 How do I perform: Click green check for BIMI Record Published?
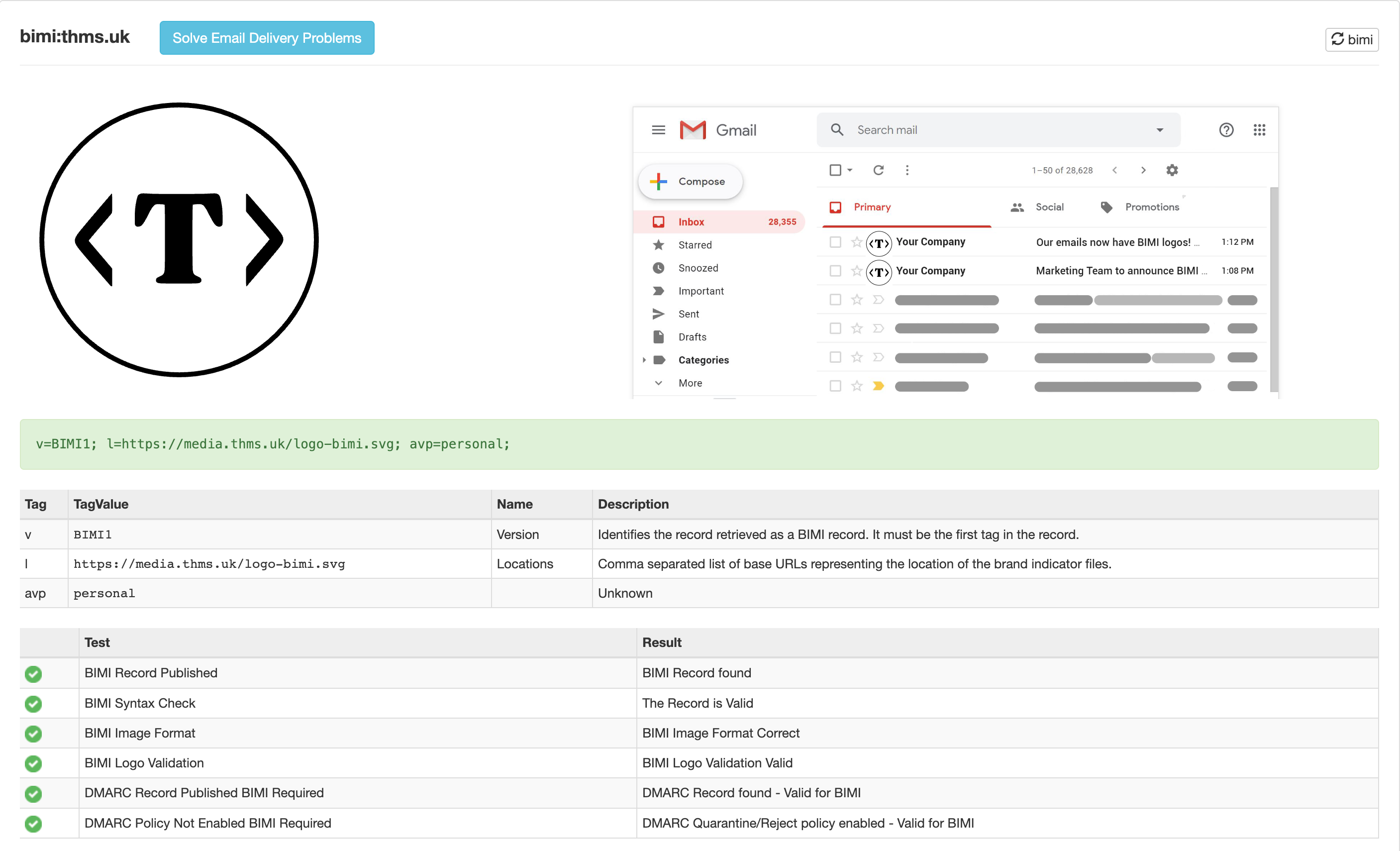point(33,674)
